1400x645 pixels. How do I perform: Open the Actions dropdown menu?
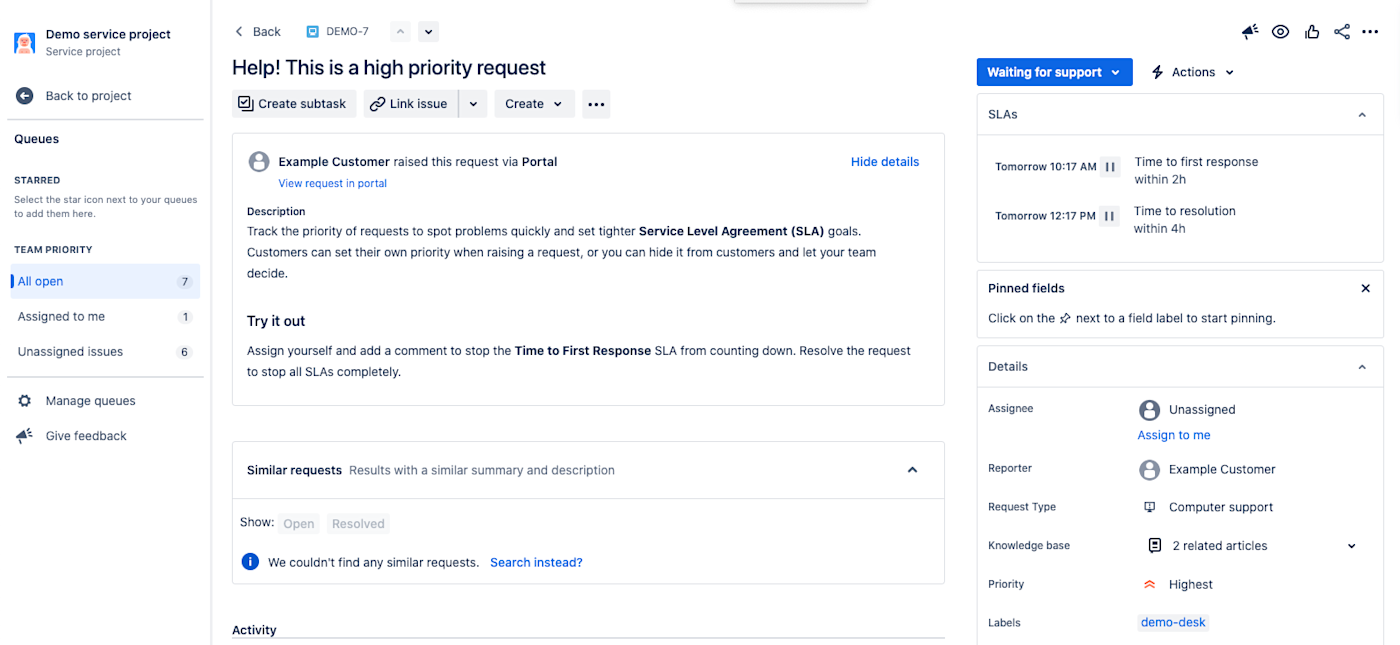(1193, 72)
